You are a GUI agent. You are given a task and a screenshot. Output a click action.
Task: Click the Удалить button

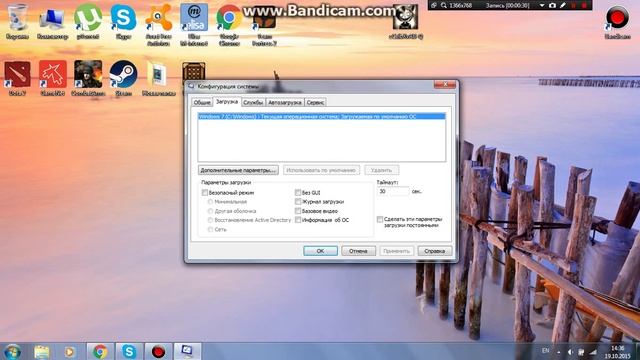click(382, 170)
